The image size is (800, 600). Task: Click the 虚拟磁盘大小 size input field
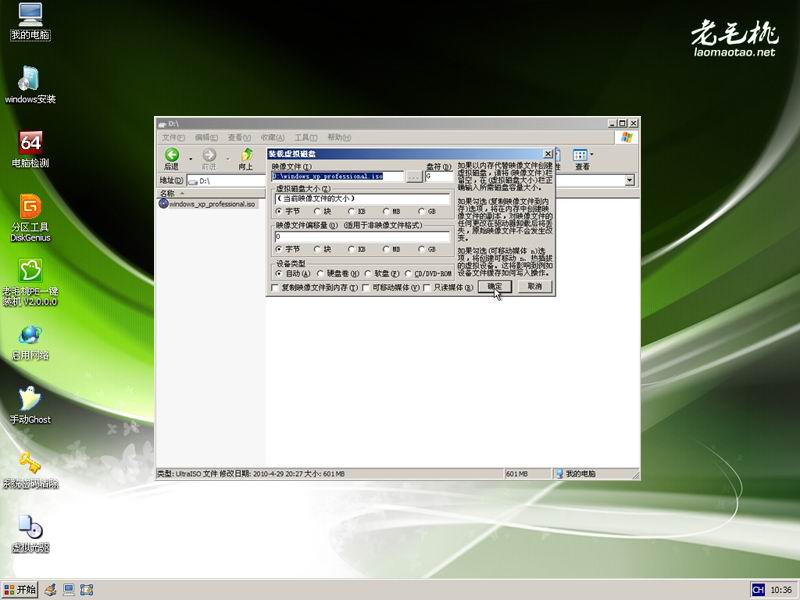362,199
